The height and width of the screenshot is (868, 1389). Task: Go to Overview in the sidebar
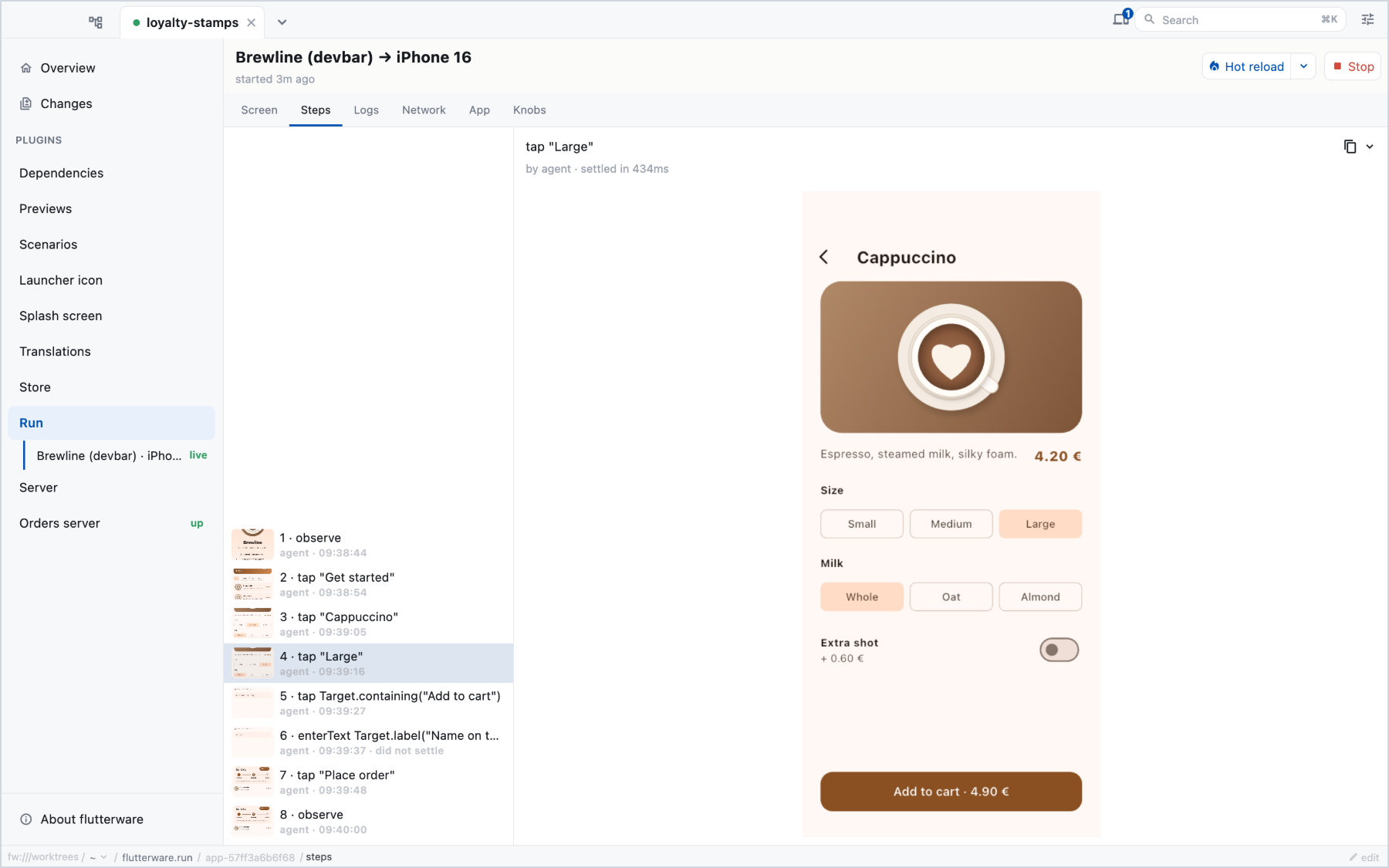pyautogui.click(x=112, y=68)
